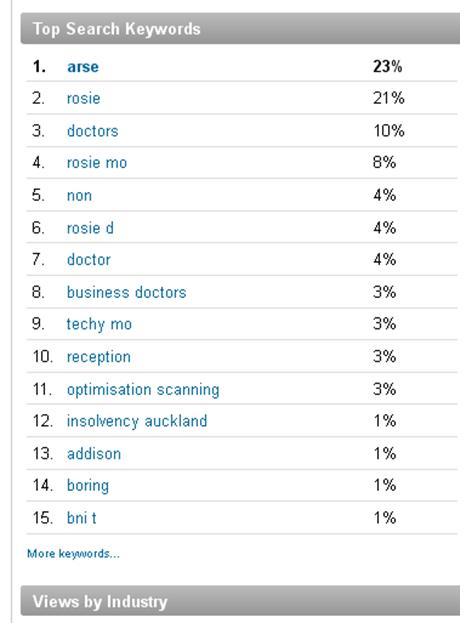Screen dimensions: 467x627
Task: Click the 'rosie' keyword link
Action: click(84, 98)
